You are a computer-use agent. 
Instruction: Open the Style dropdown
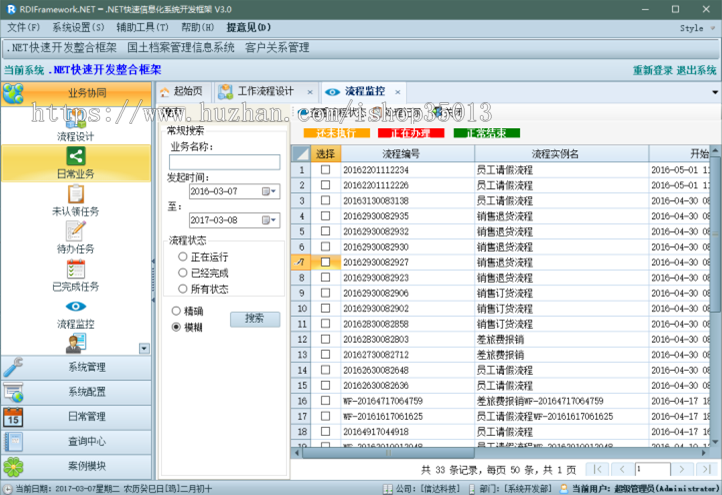[697, 28]
